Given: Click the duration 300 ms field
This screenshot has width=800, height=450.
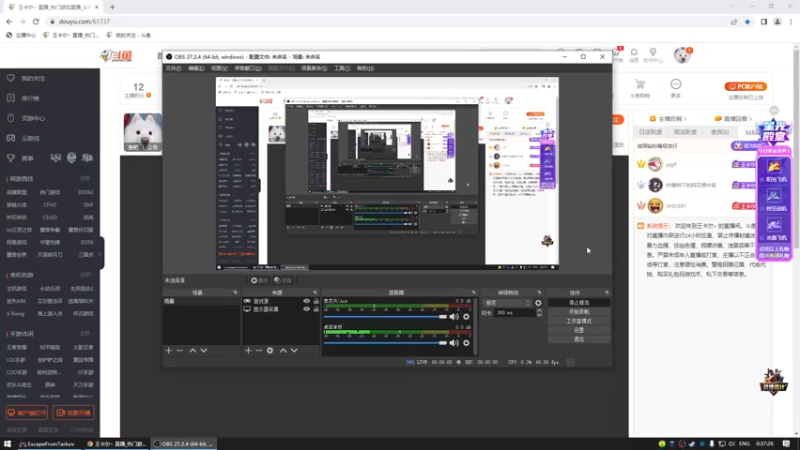Looking at the screenshot, I should tap(514, 313).
